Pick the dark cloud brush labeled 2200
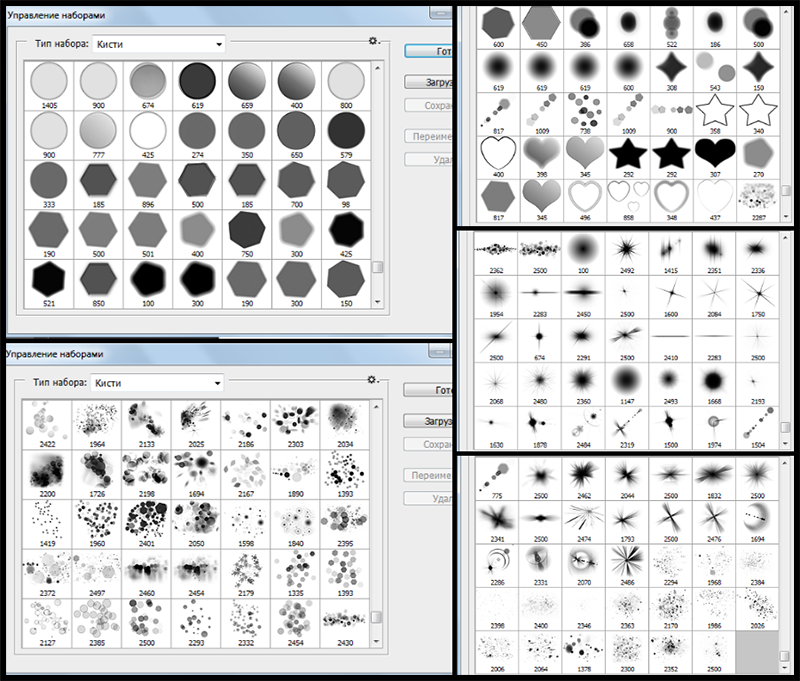The width and height of the screenshot is (800, 681). click(x=46, y=468)
